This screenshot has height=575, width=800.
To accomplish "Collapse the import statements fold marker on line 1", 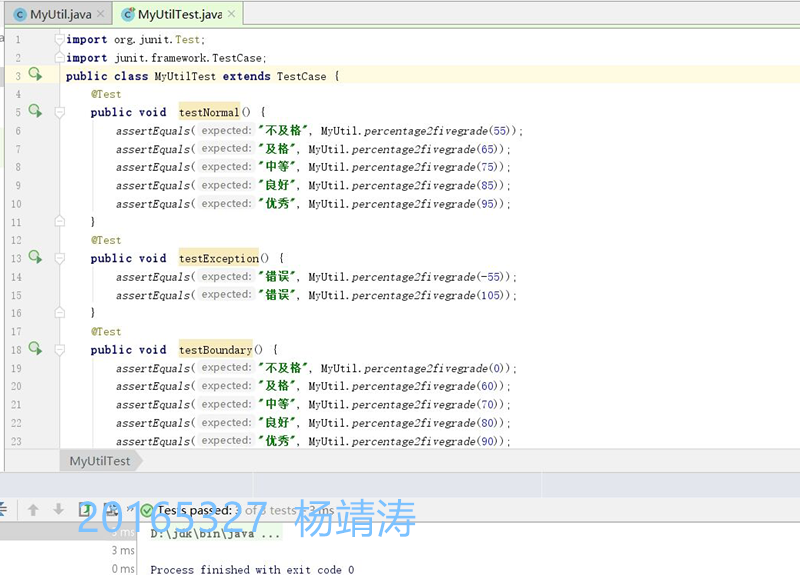I will 60,39.
